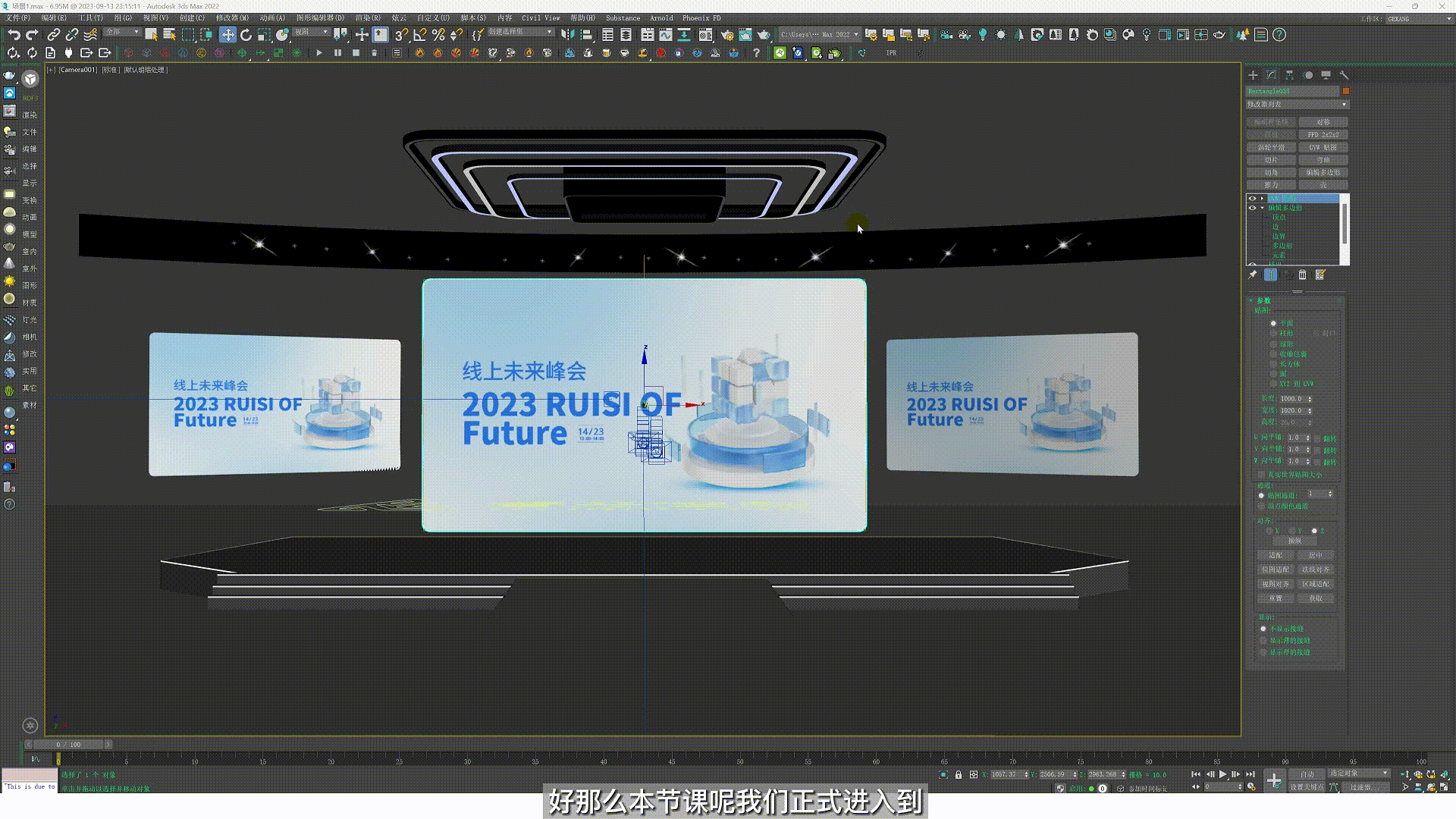The height and width of the screenshot is (819, 1456).
Task: Expand the UVW map modifier arrow
Action: [x=1262, y=199]
